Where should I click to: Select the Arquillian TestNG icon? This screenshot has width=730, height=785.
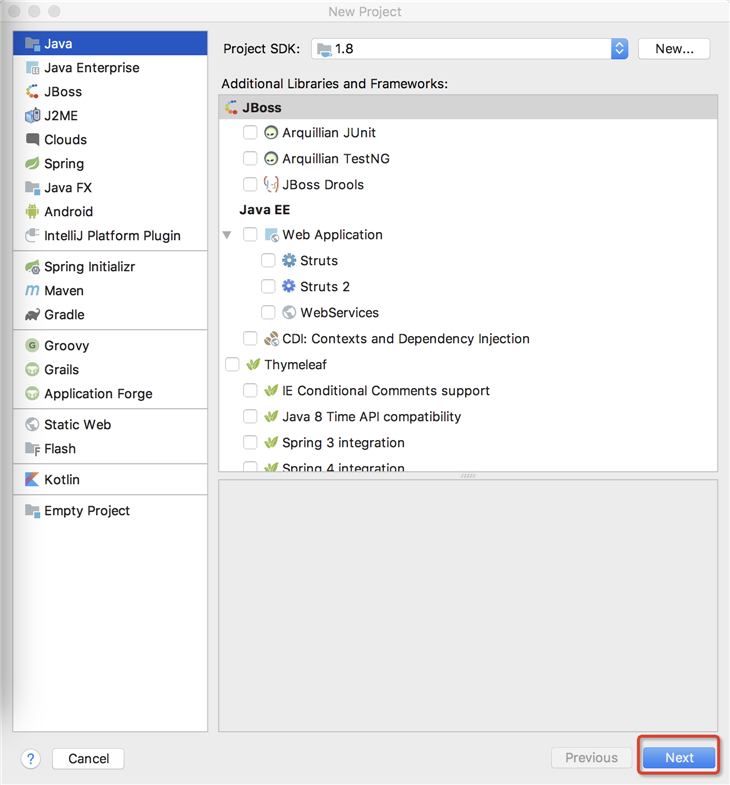pos(271,159)
